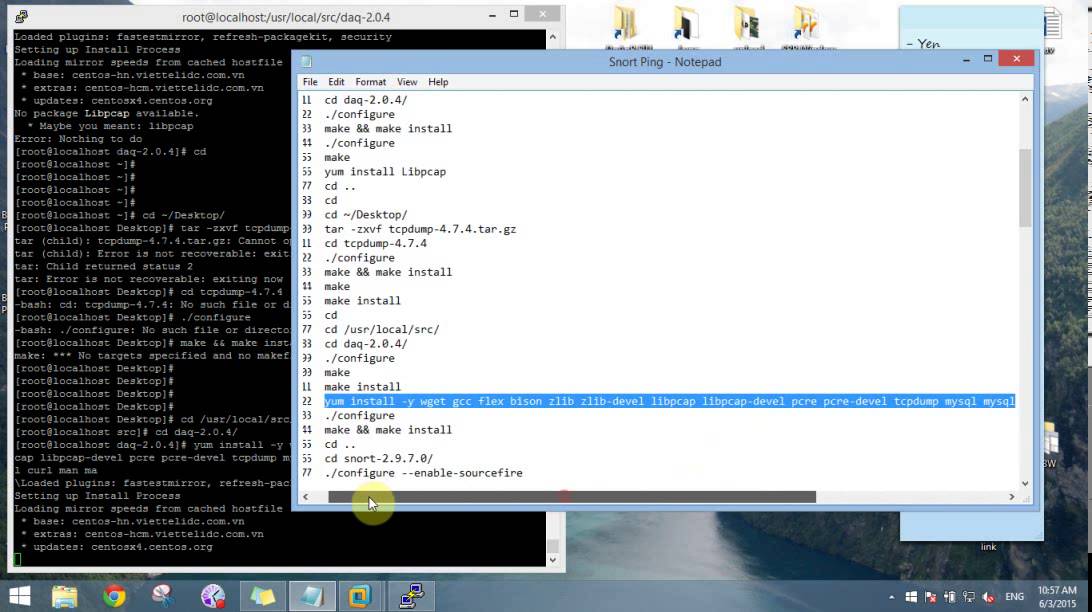Click the power tray icon
This screenshot has width=1092, height=612.
[950, 597]
